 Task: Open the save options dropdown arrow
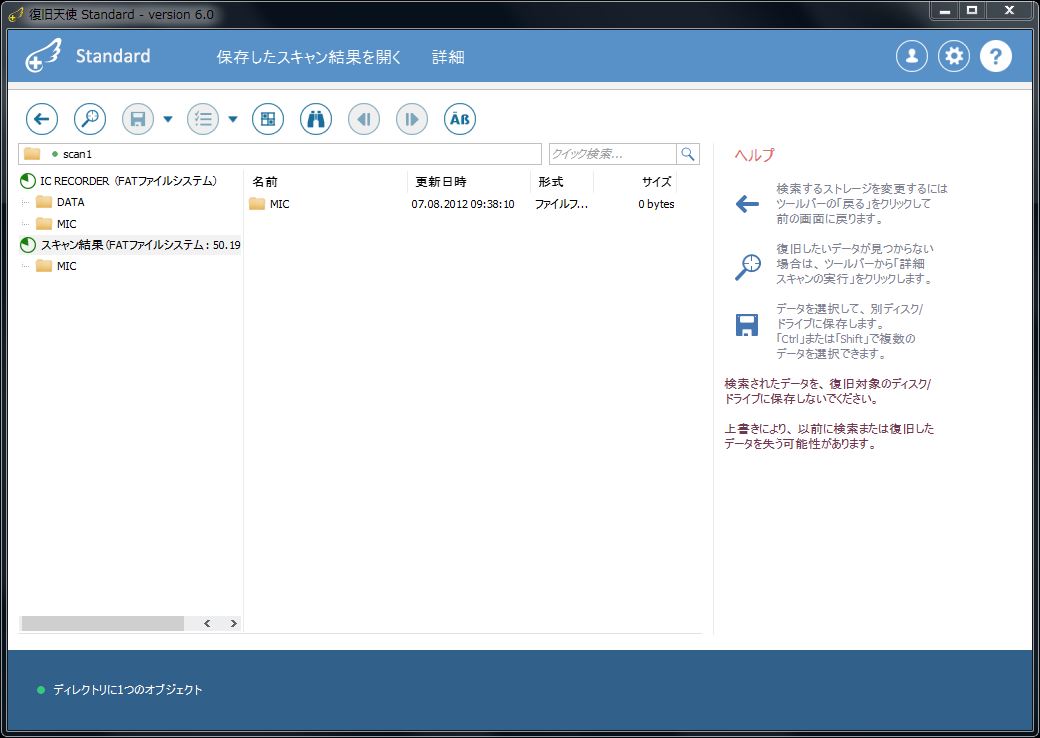tap(168, 119)
